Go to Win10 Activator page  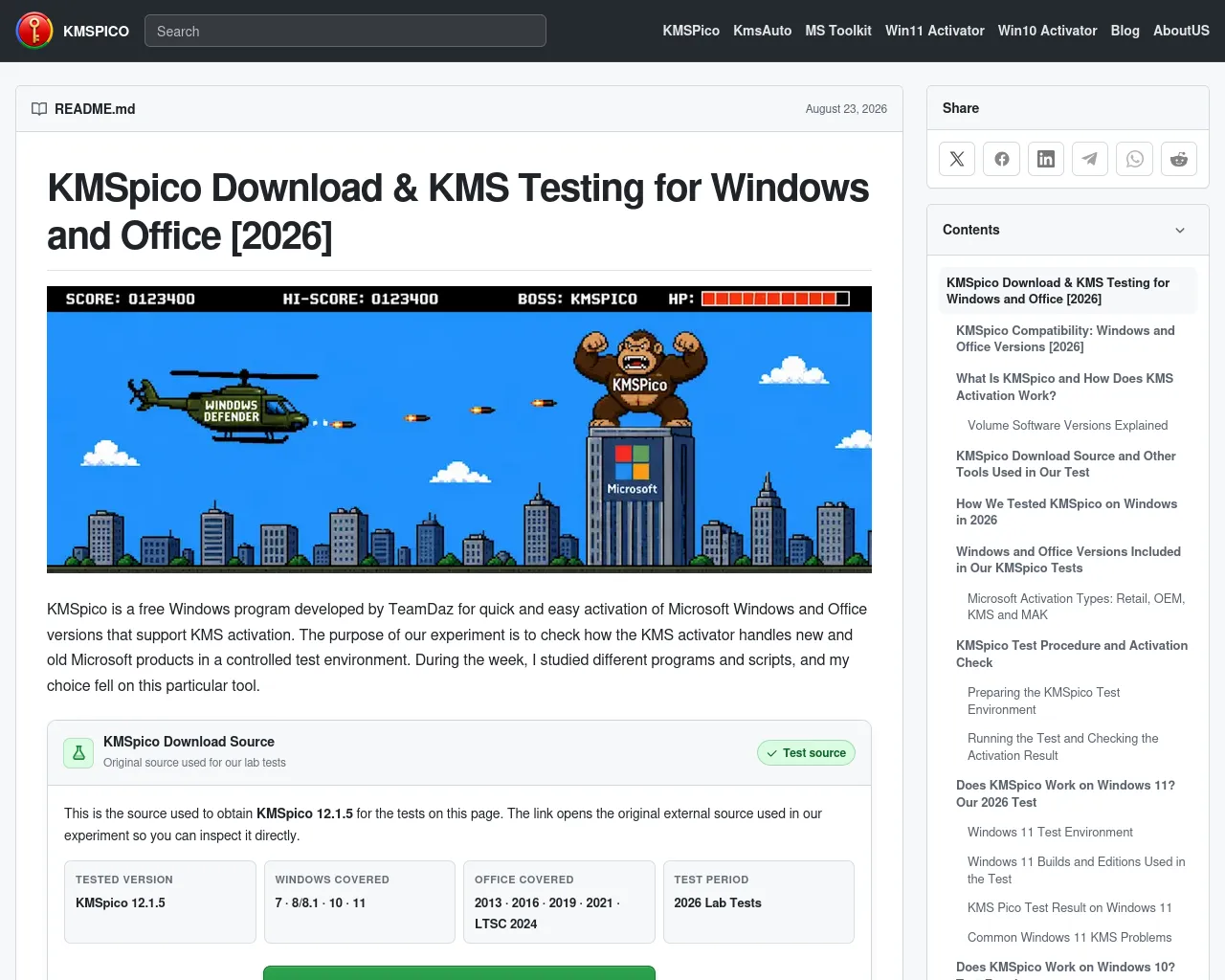click(1048, 31)
